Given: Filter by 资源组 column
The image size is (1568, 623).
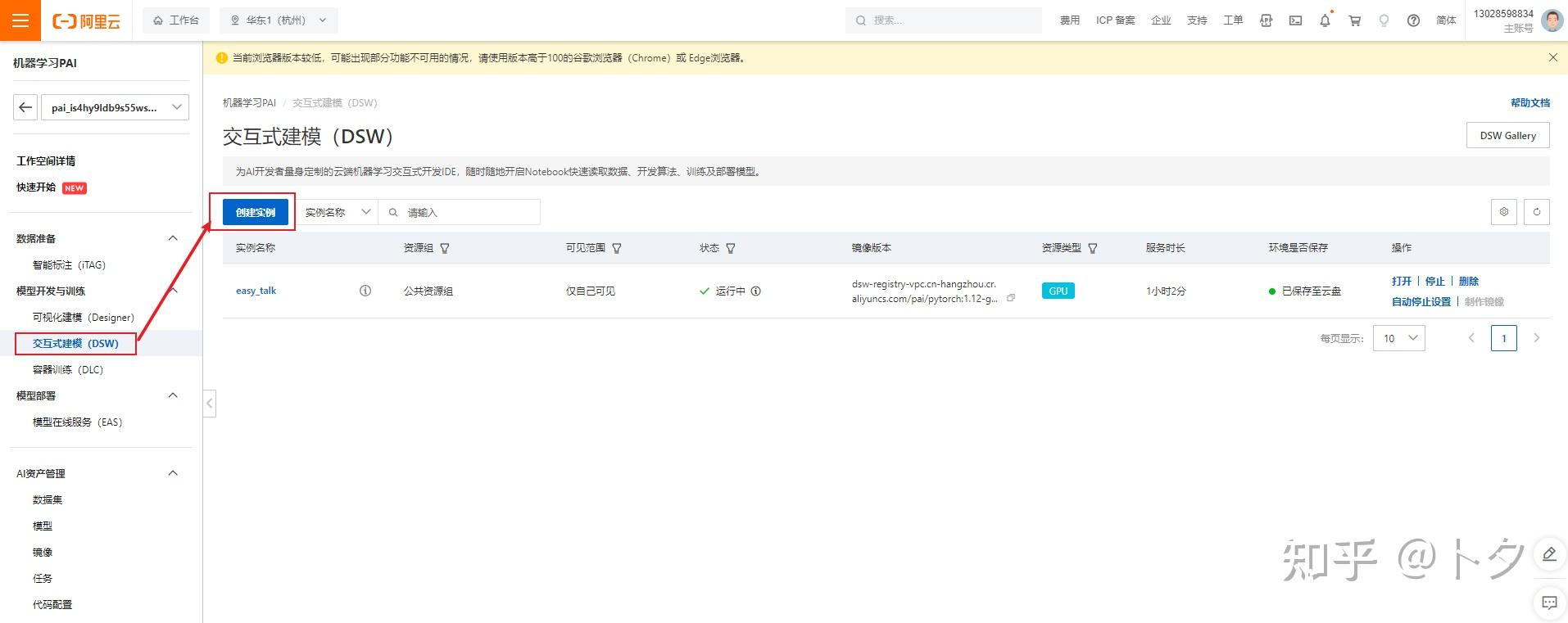Looking at the screenshot, I should pyautogui.click(x=445, y=248).
